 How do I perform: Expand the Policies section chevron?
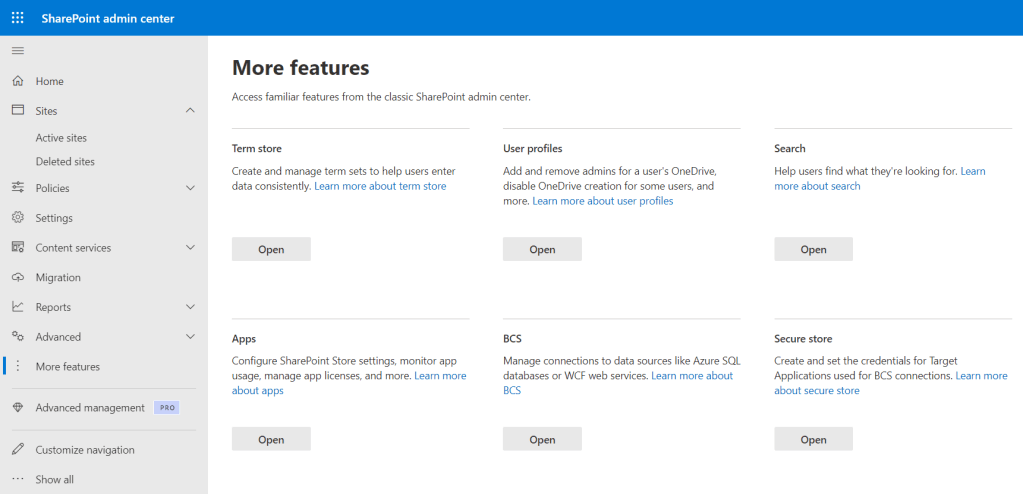coord(190,188)
